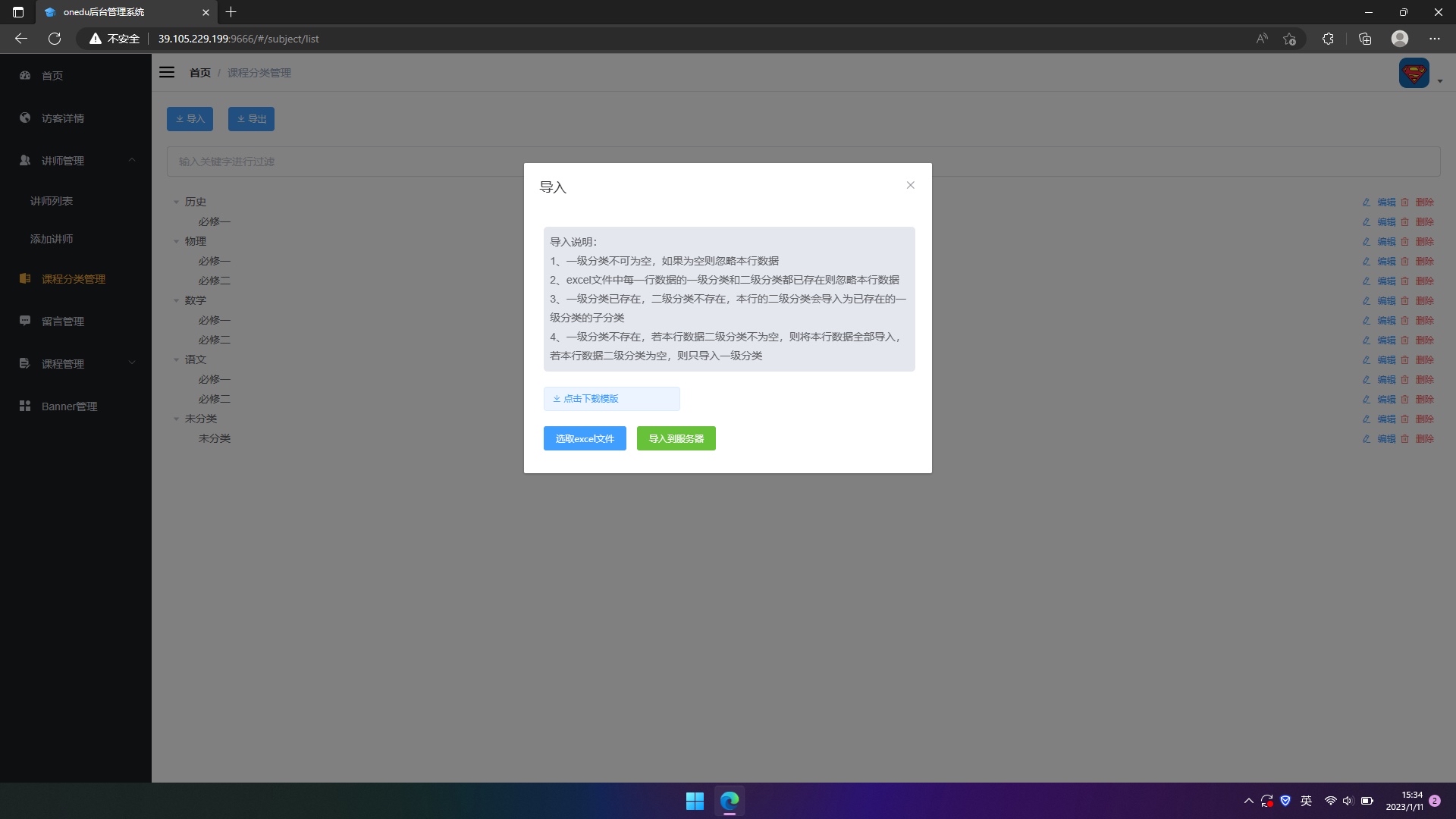This screenshot has width=1456, height=819.
Task: Click the 首页 dashboard icon in sidebar
Action: (x=25, y=75)
